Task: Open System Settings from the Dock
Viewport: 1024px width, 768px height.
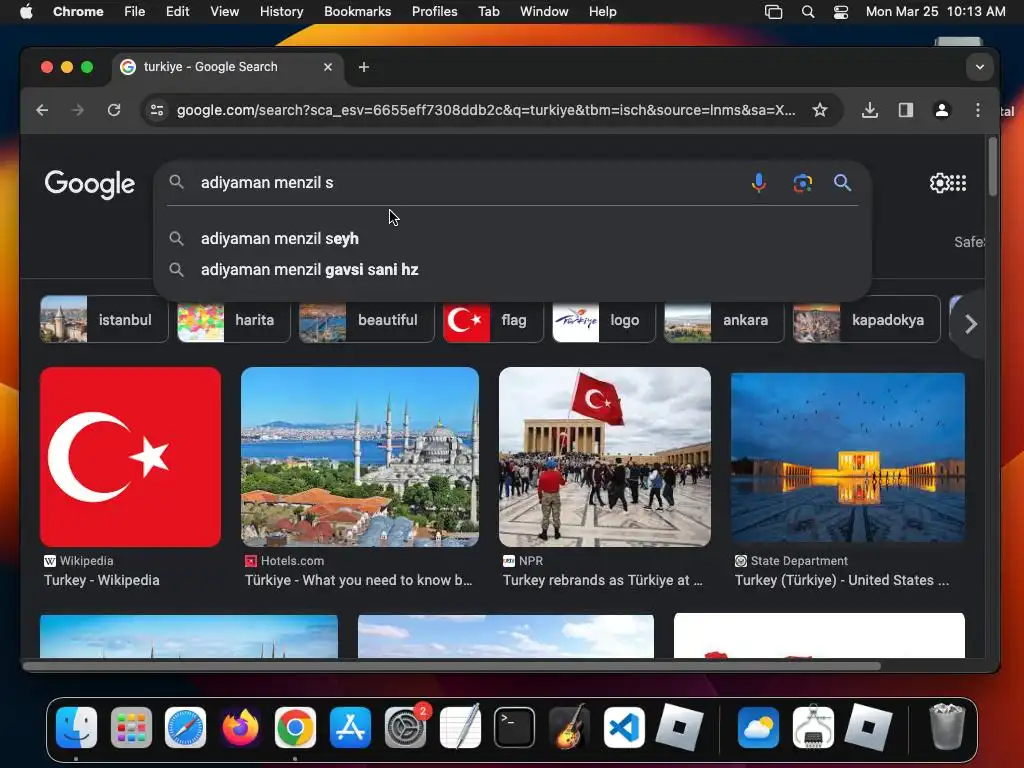Action: [405, 727]
